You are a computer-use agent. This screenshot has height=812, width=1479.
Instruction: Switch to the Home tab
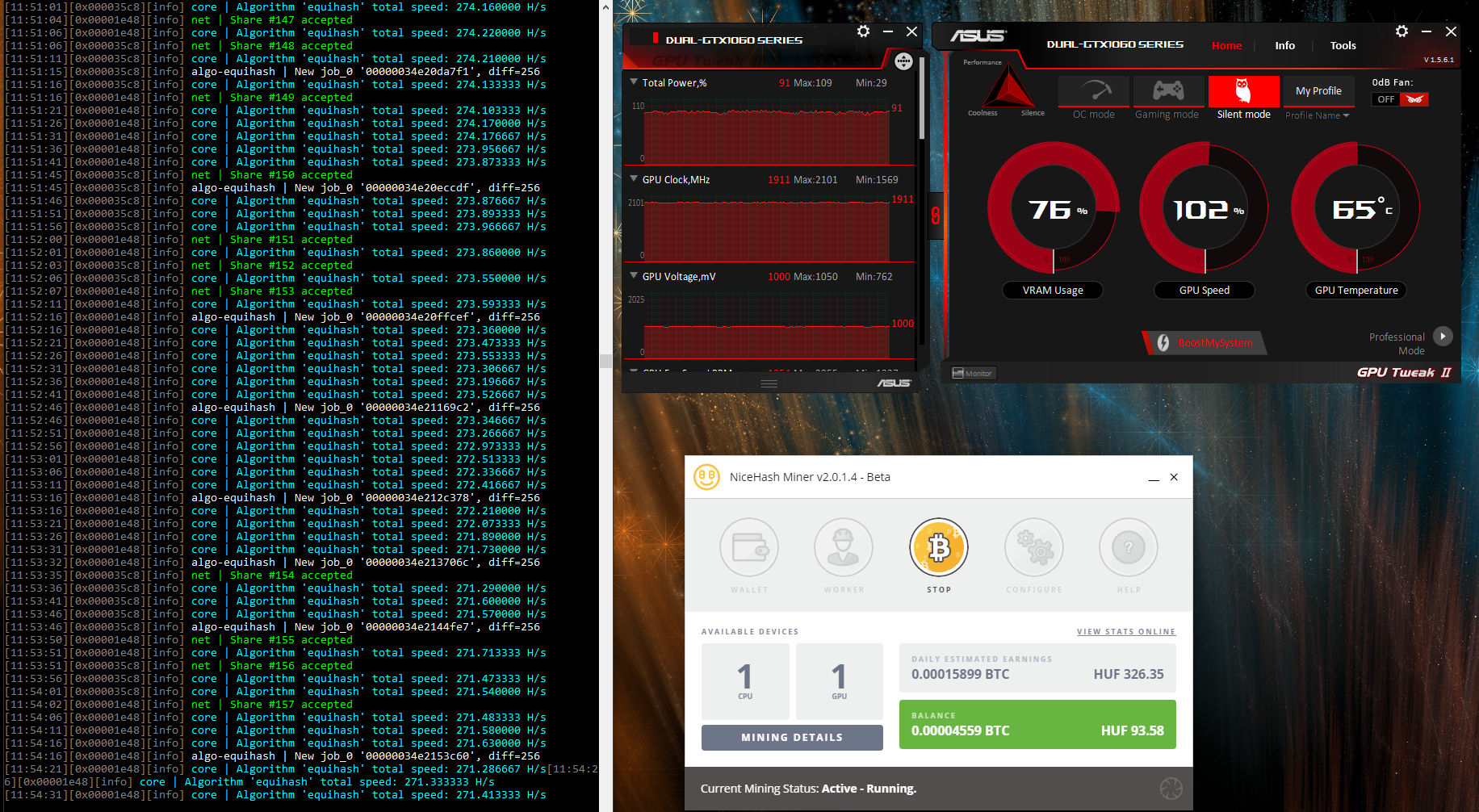pyautogui.click(x=1226, y=46)
